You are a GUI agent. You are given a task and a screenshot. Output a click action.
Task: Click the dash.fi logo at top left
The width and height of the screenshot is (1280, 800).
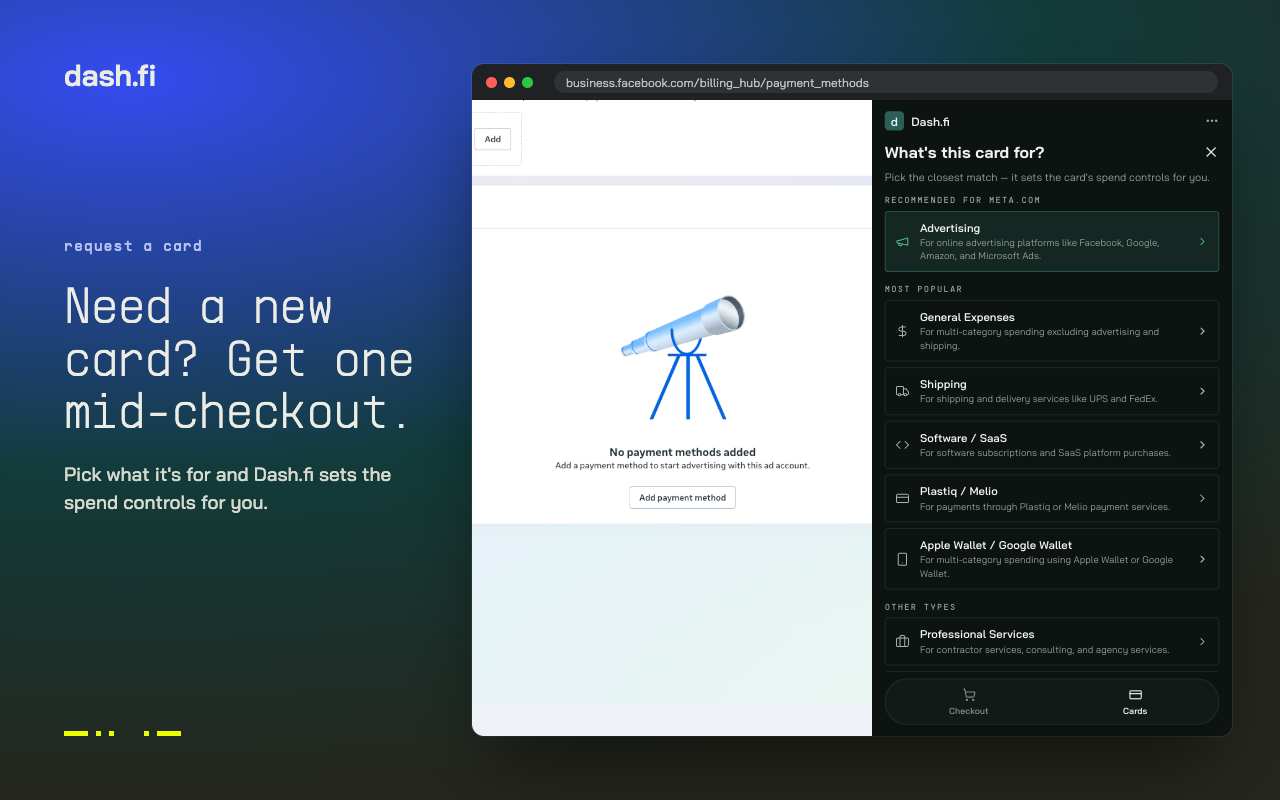110,76
